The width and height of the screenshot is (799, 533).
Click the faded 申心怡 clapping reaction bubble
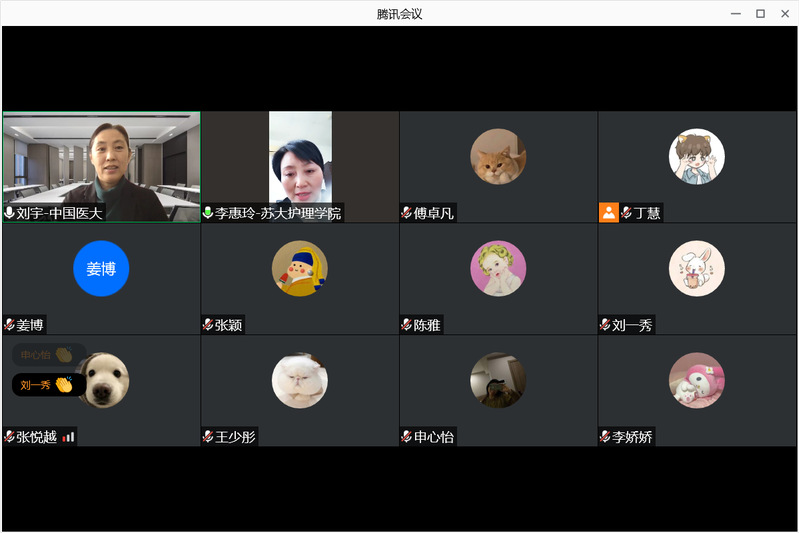[x=46, y=355]
